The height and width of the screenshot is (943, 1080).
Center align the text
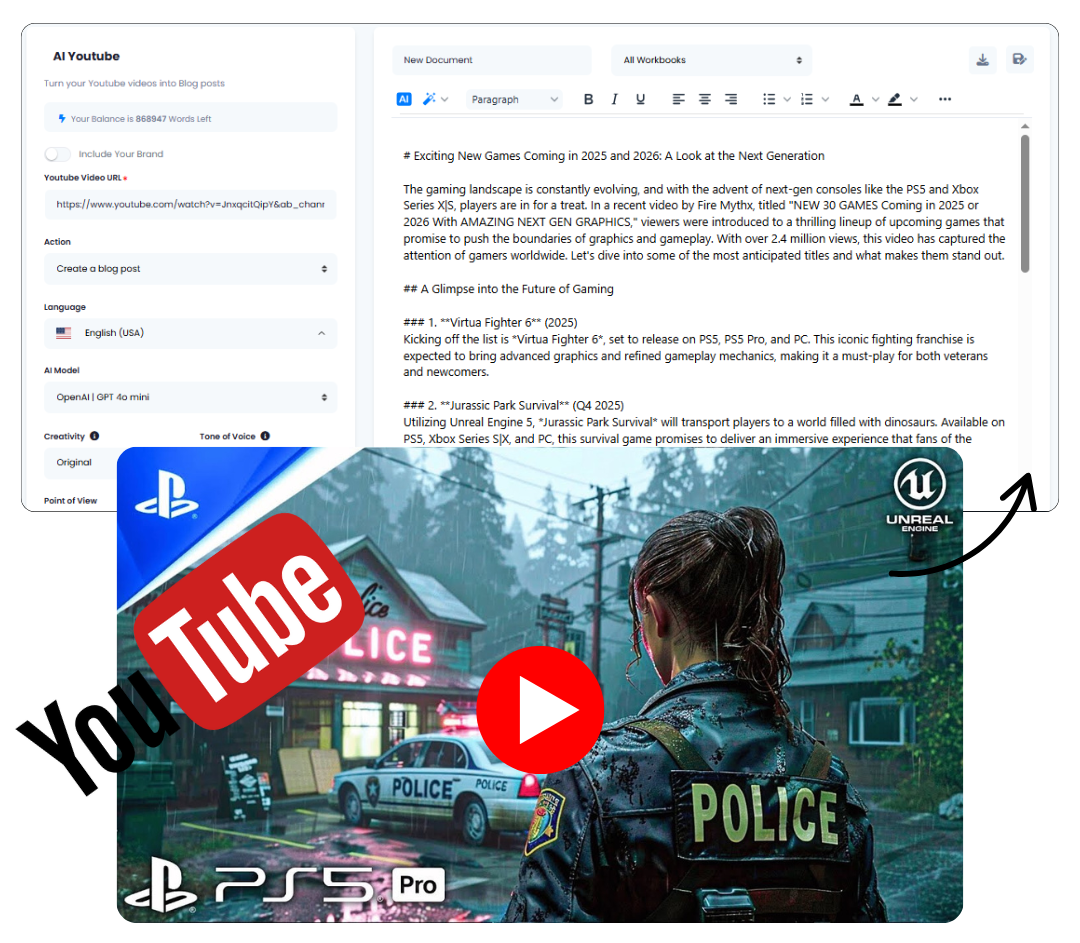[x=705, y=99]
